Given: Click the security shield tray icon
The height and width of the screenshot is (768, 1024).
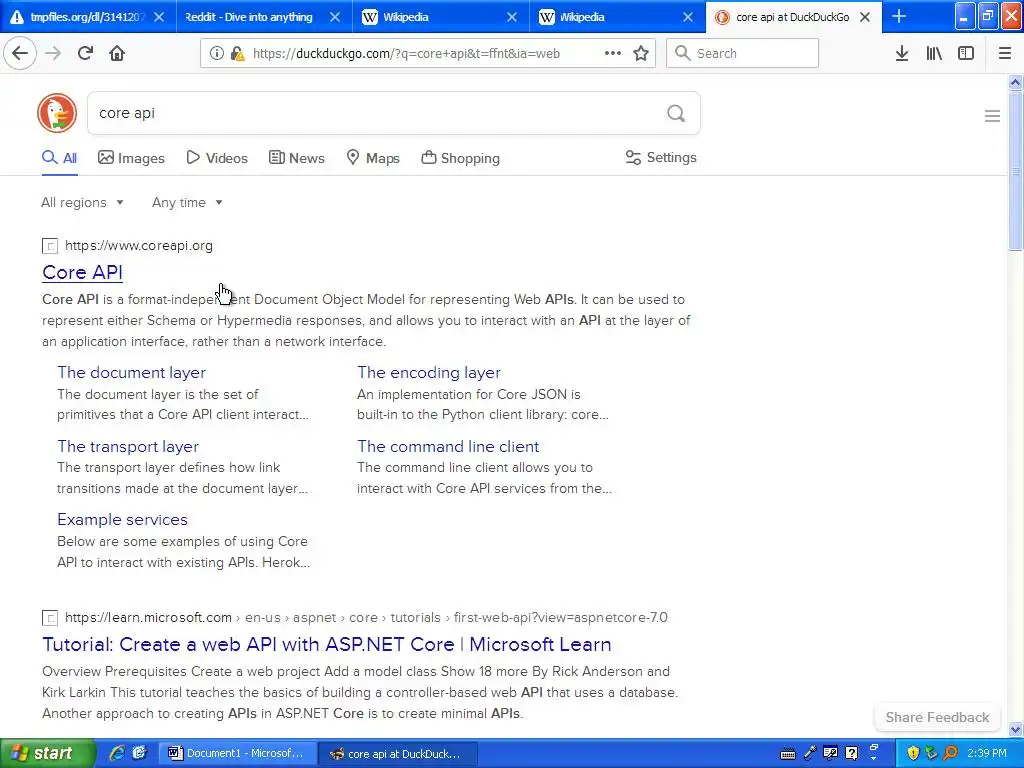Looking at the screenshot, I should point(913,753).
